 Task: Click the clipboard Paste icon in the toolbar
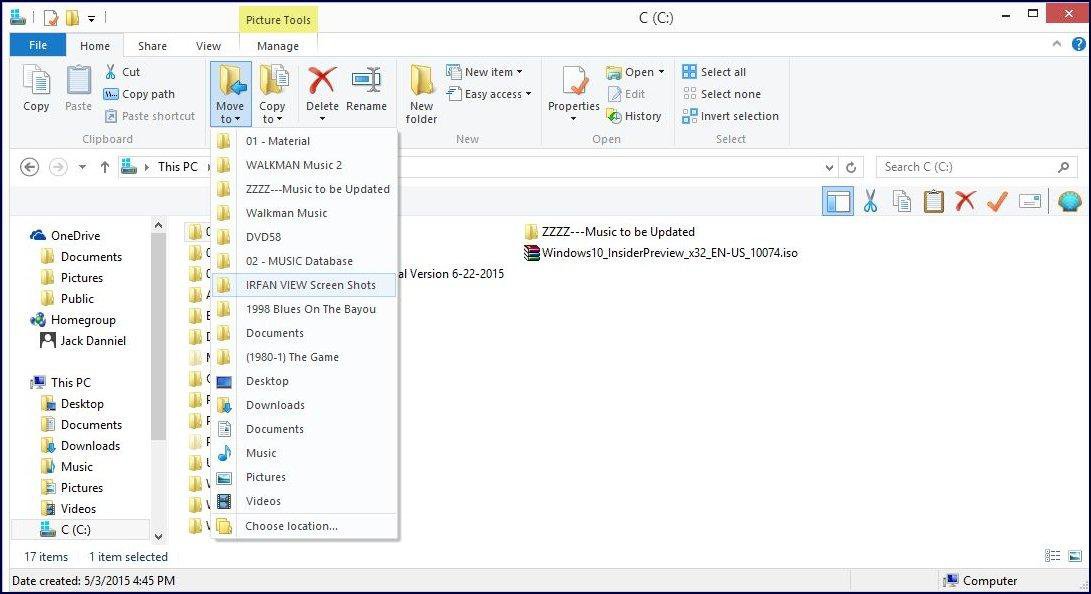(x=933, y=201)
